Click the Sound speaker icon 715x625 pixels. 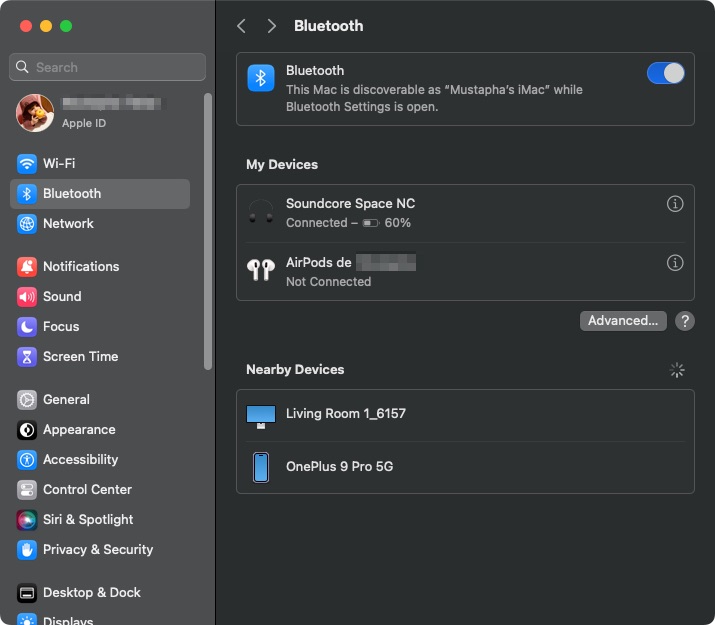coord(27,296)
